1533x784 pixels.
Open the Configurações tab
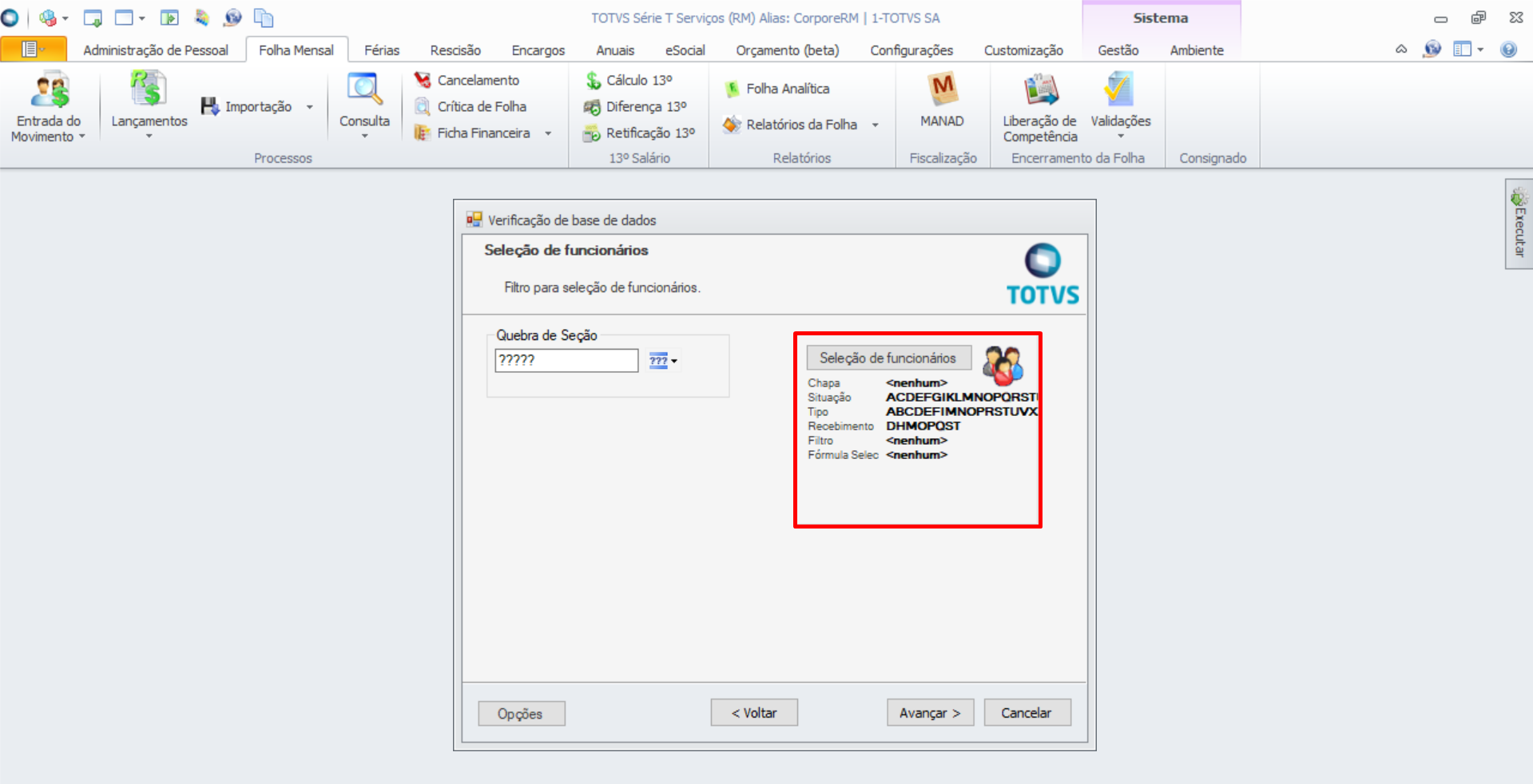click(911, 50)
